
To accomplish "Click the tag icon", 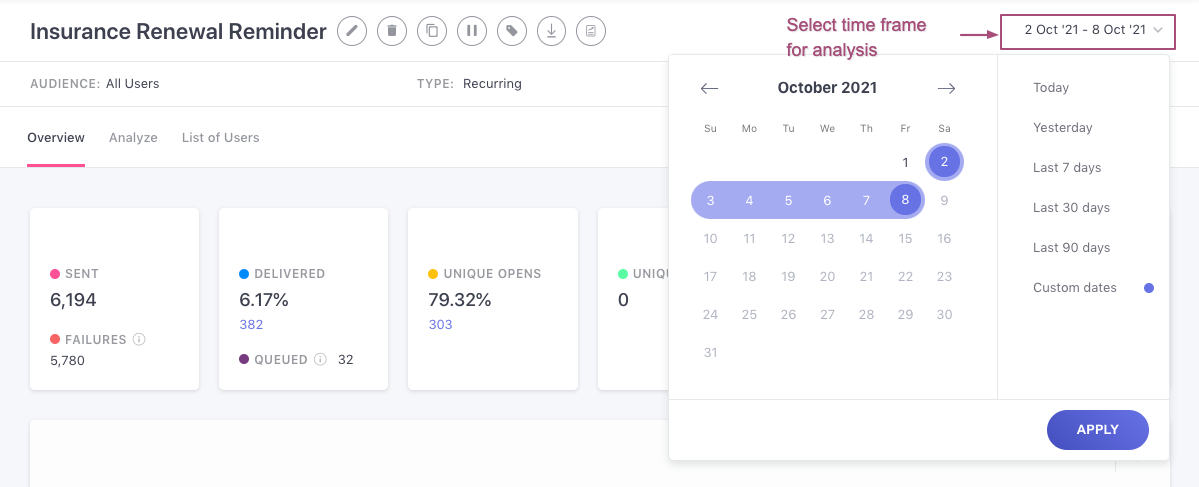I will (512, 31).
